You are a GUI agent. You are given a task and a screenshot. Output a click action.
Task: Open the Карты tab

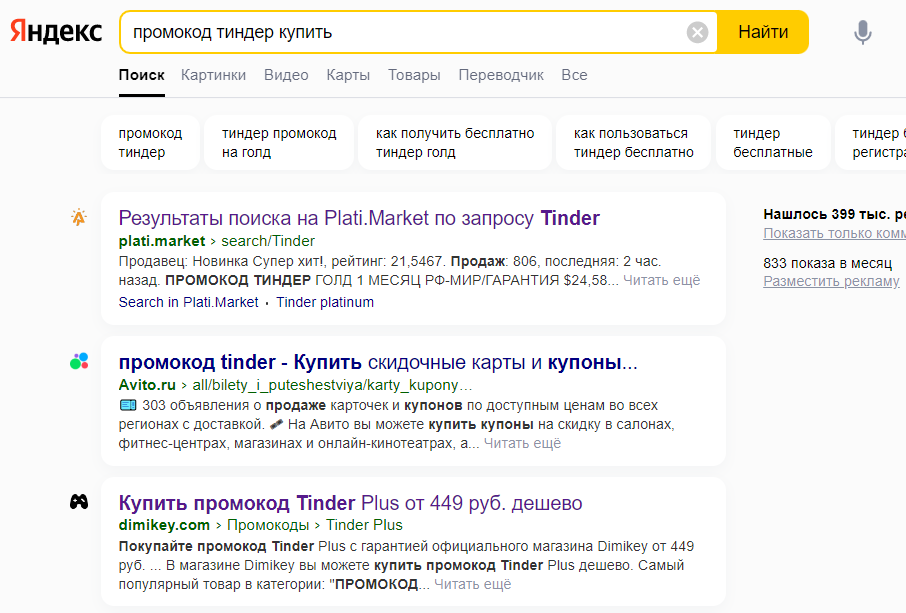tap(348, 75)
